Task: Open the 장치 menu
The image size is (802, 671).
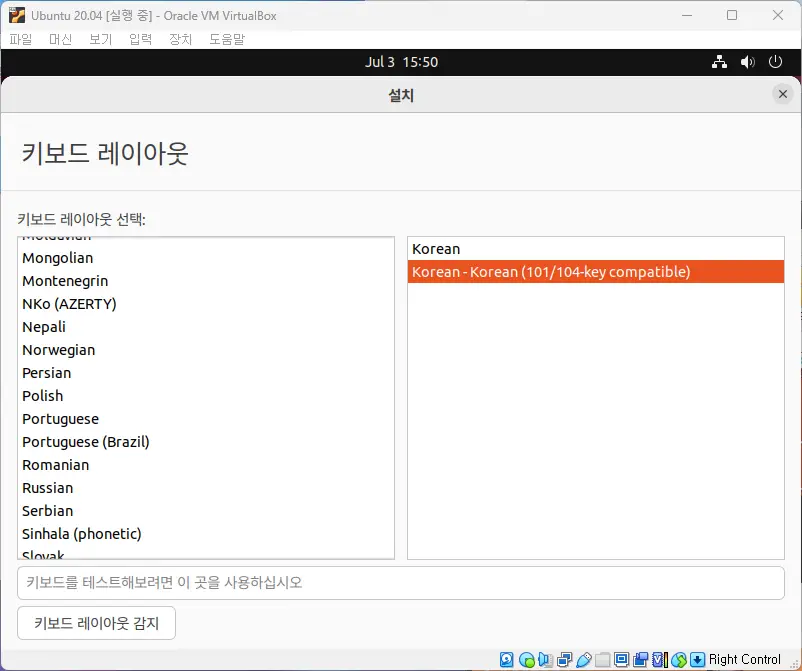Action: click(x=181, y=39)
